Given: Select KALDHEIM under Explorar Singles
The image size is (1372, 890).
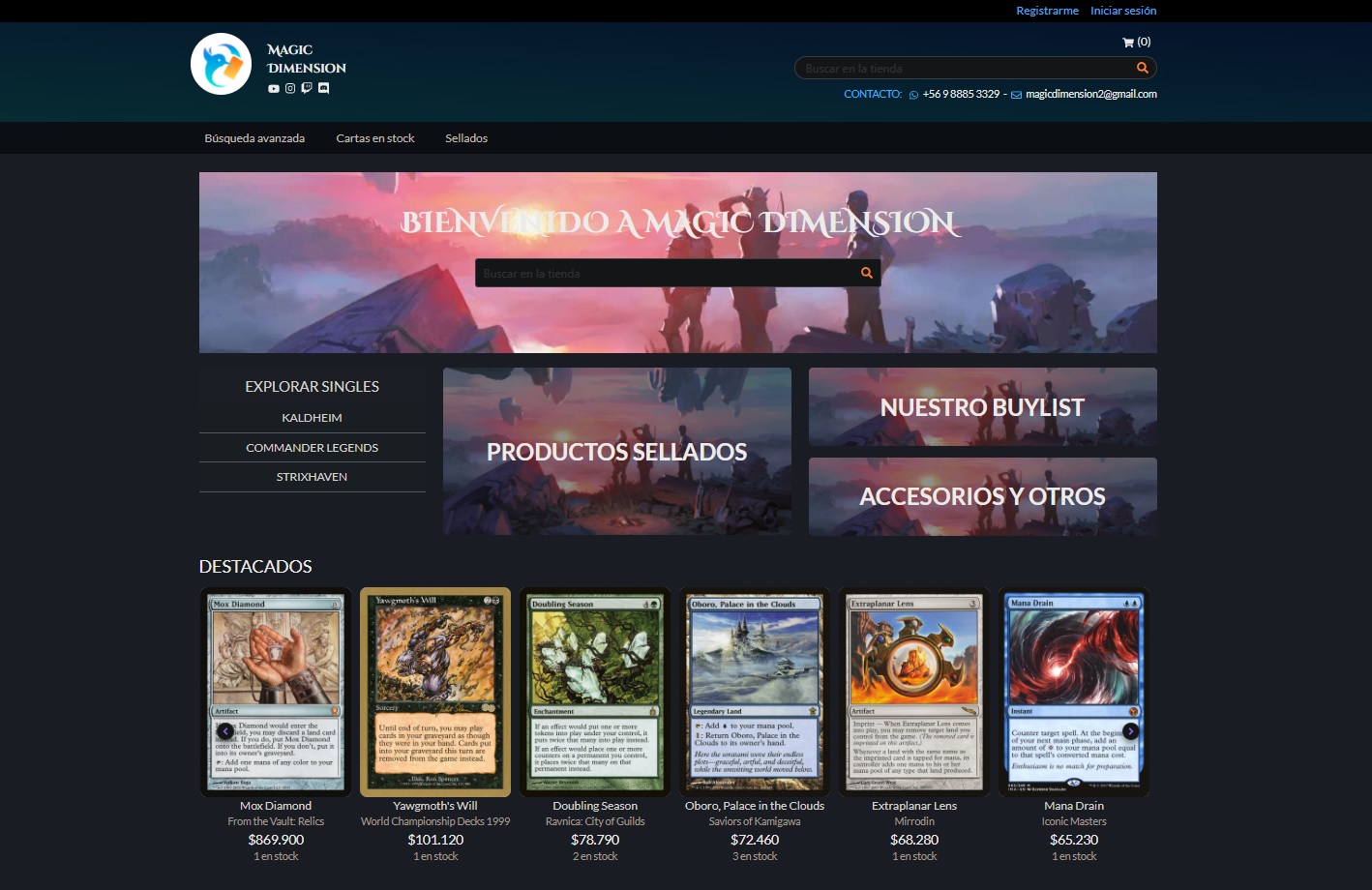Looking at the screenshot, I should (312, 418).
